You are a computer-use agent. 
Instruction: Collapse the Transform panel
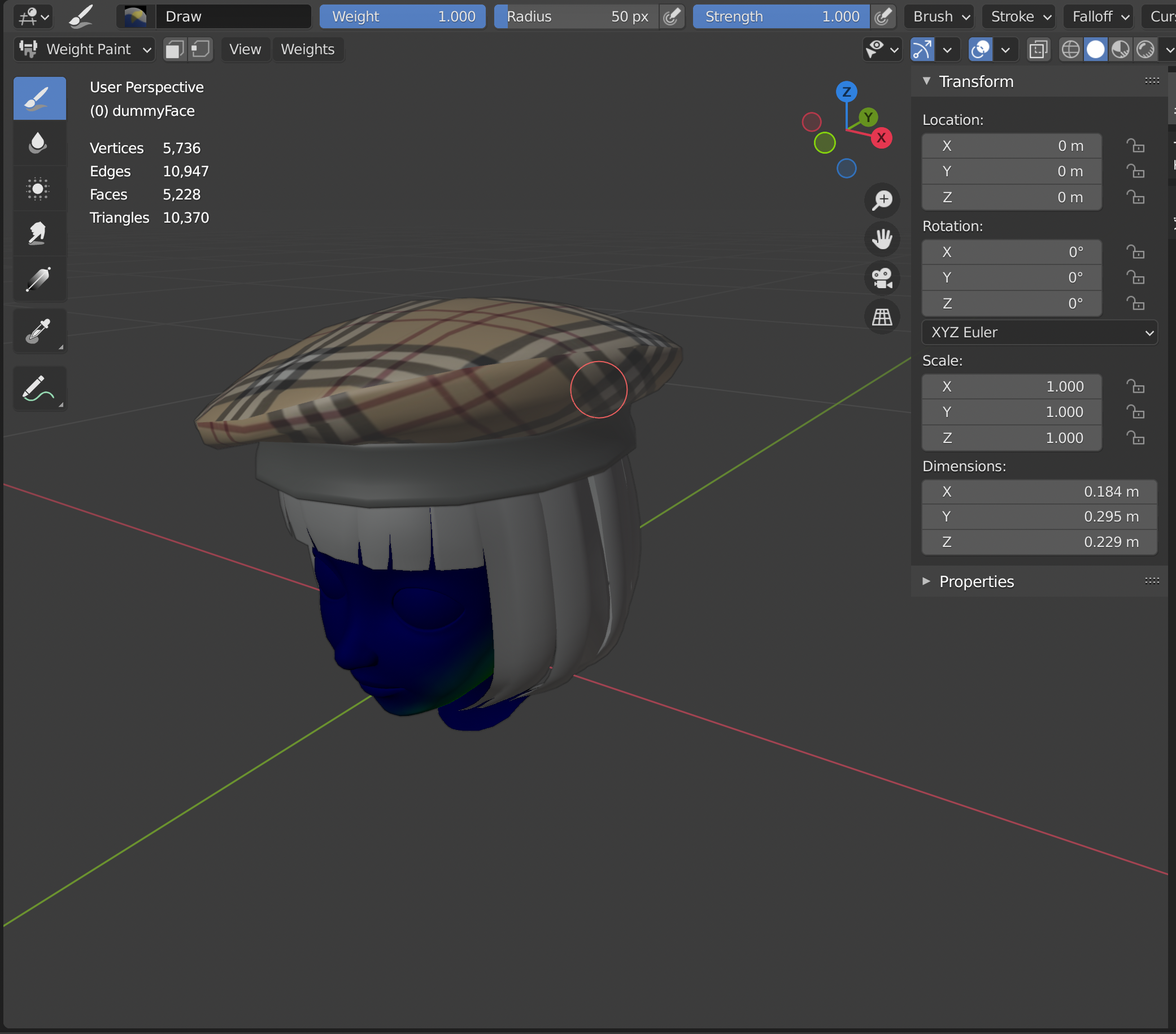tap(926, 81)
